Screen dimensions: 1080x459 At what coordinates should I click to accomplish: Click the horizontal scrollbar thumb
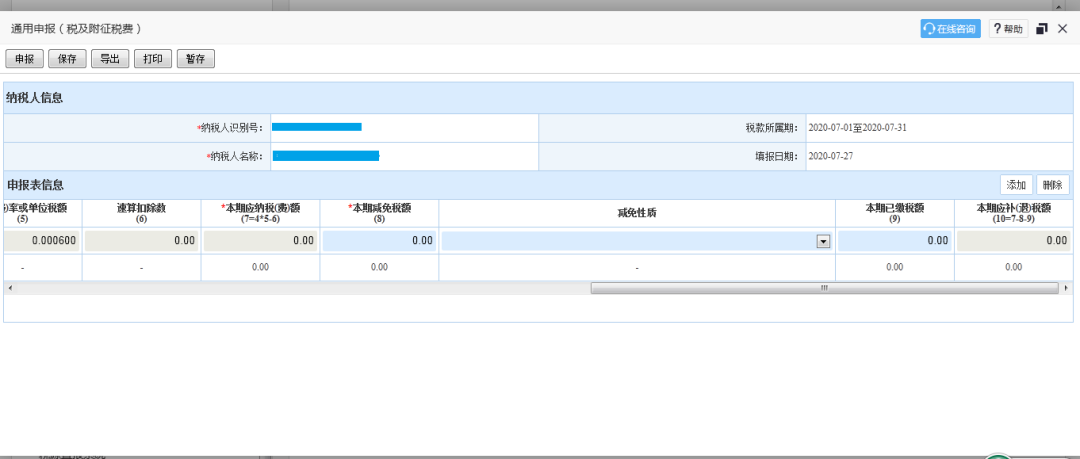pos(824,288)
